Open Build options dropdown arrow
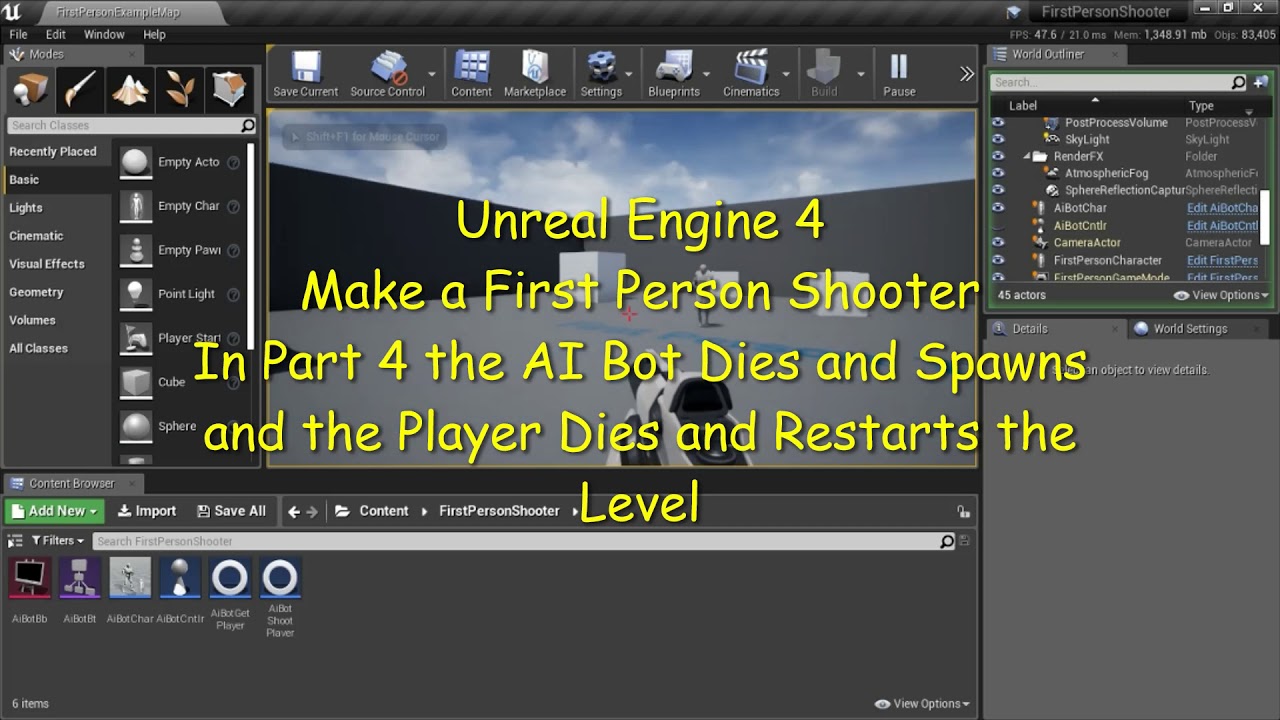The image size is (1280, 720). point(860,74)
